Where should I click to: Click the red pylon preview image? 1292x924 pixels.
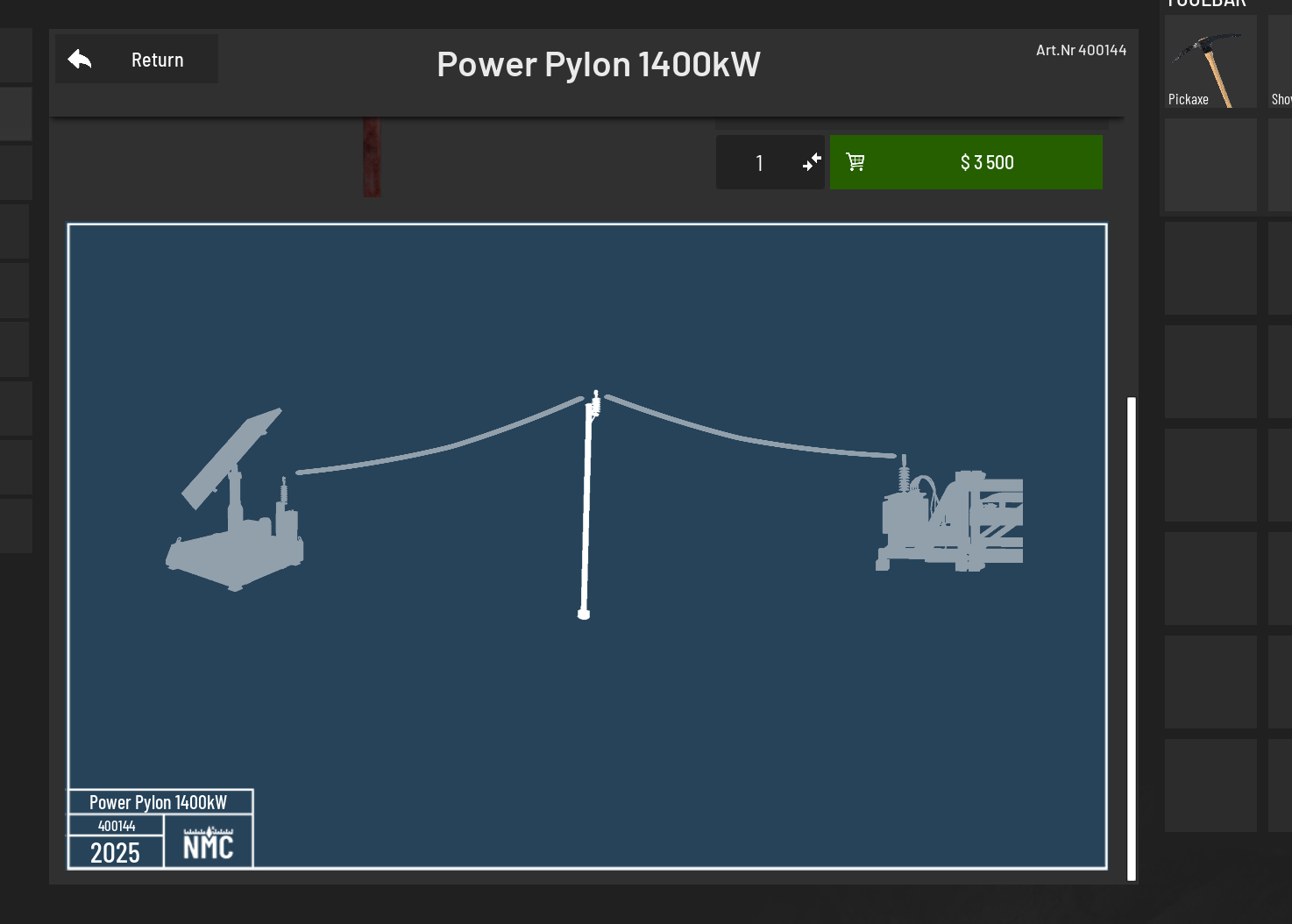pyautogui.click(x=372, y=158)
